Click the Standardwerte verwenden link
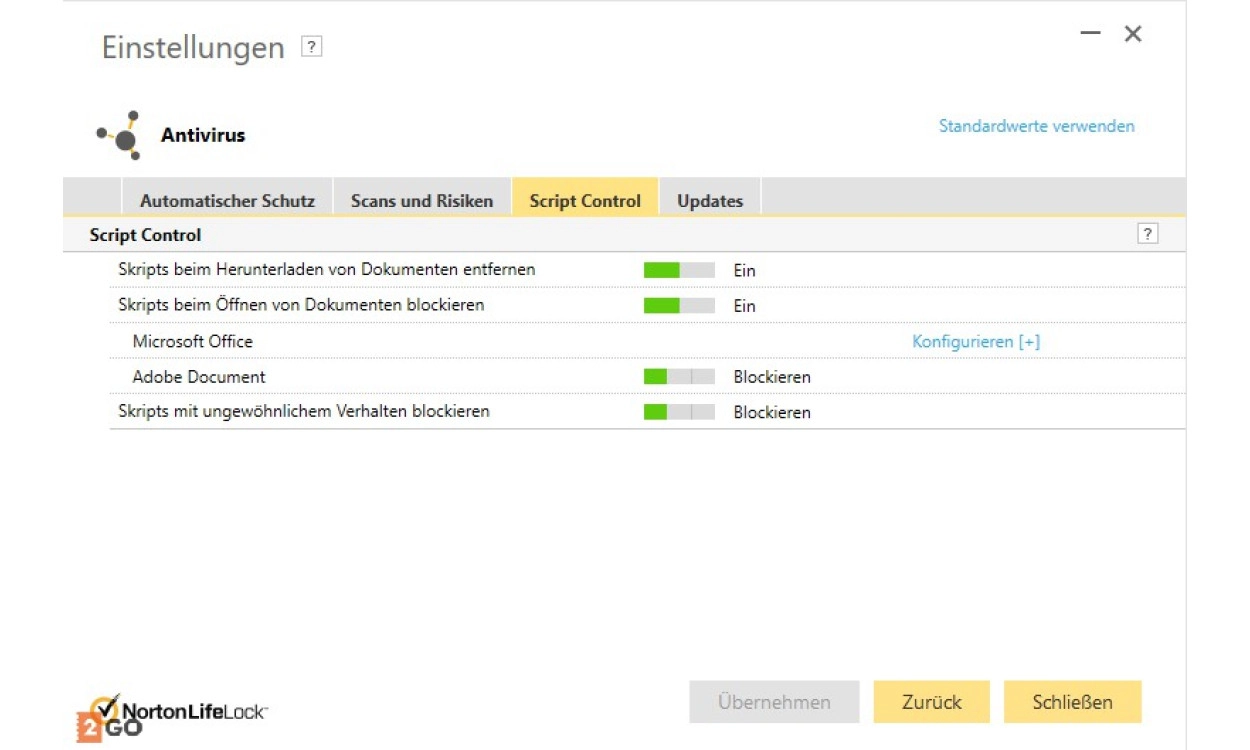This screenshot has width=1250, height=750. (x=1036, y=126)
